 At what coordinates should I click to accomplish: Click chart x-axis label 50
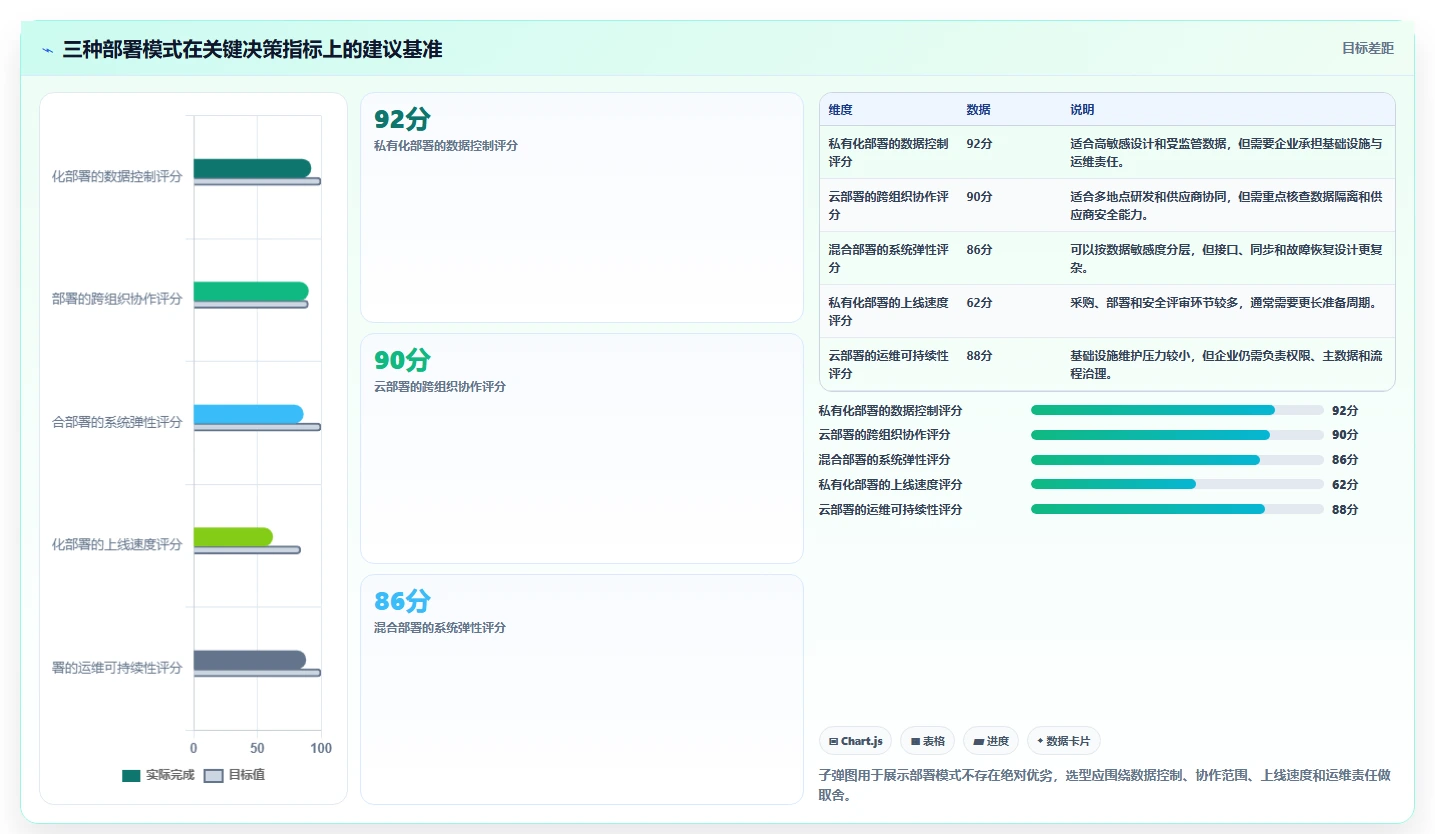point(257,748)
